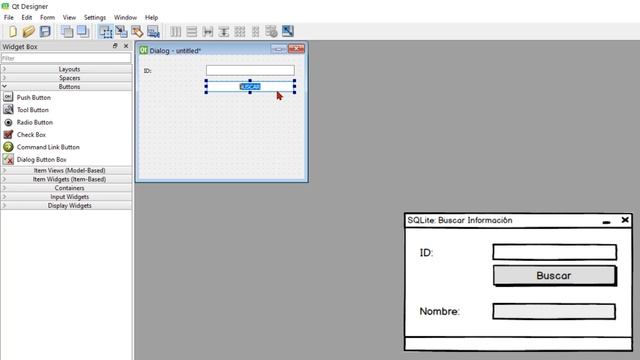Screen dimensions: 640x360
Task: Click the Dialog - untitled title bar
Action: click(204, 50)
